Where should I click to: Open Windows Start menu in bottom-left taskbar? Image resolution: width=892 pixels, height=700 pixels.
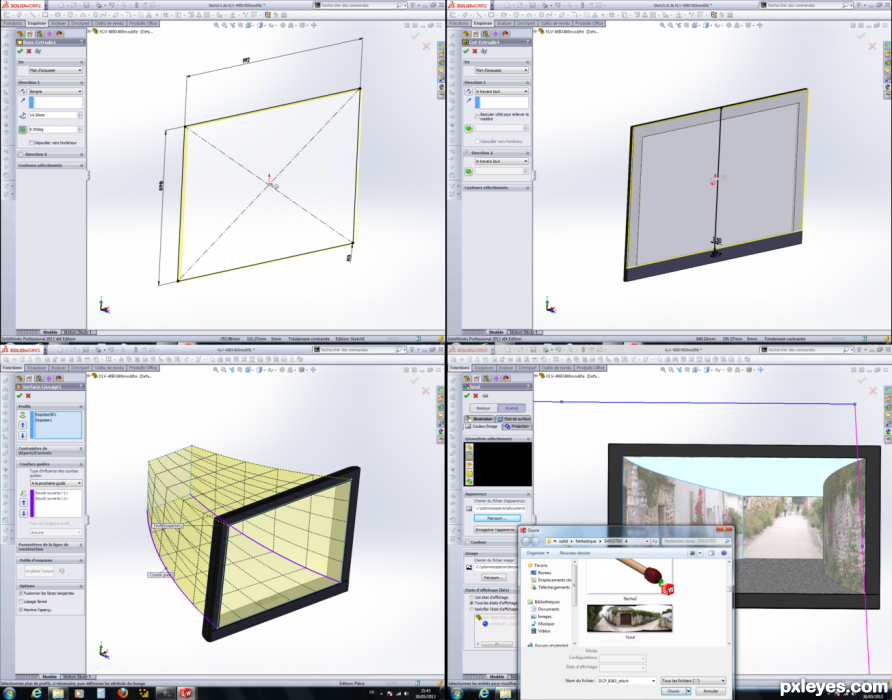coord(10,693)
